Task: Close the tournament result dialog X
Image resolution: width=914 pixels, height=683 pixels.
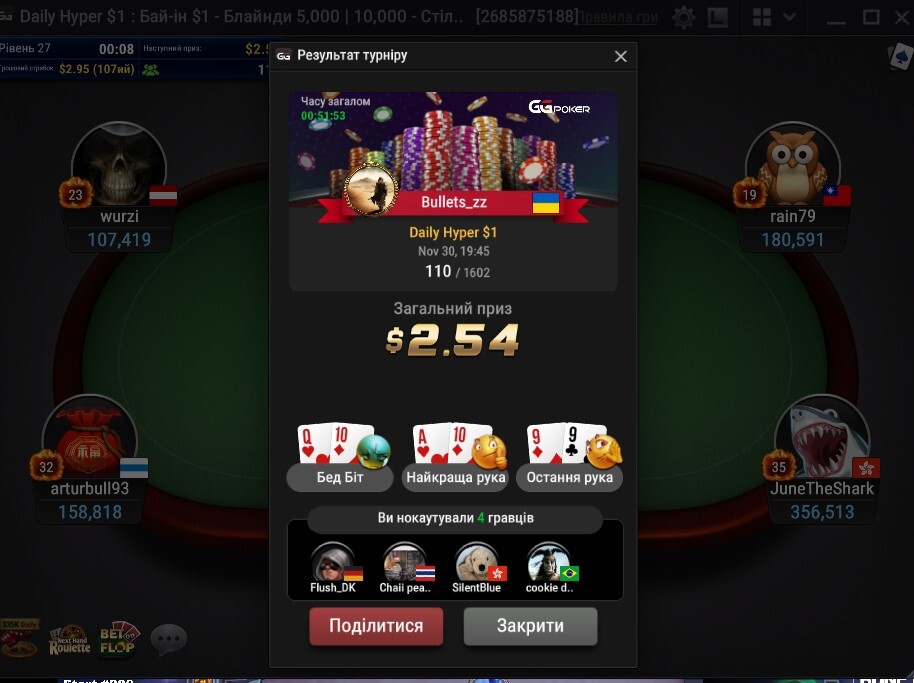Action: tap(621, 57)
